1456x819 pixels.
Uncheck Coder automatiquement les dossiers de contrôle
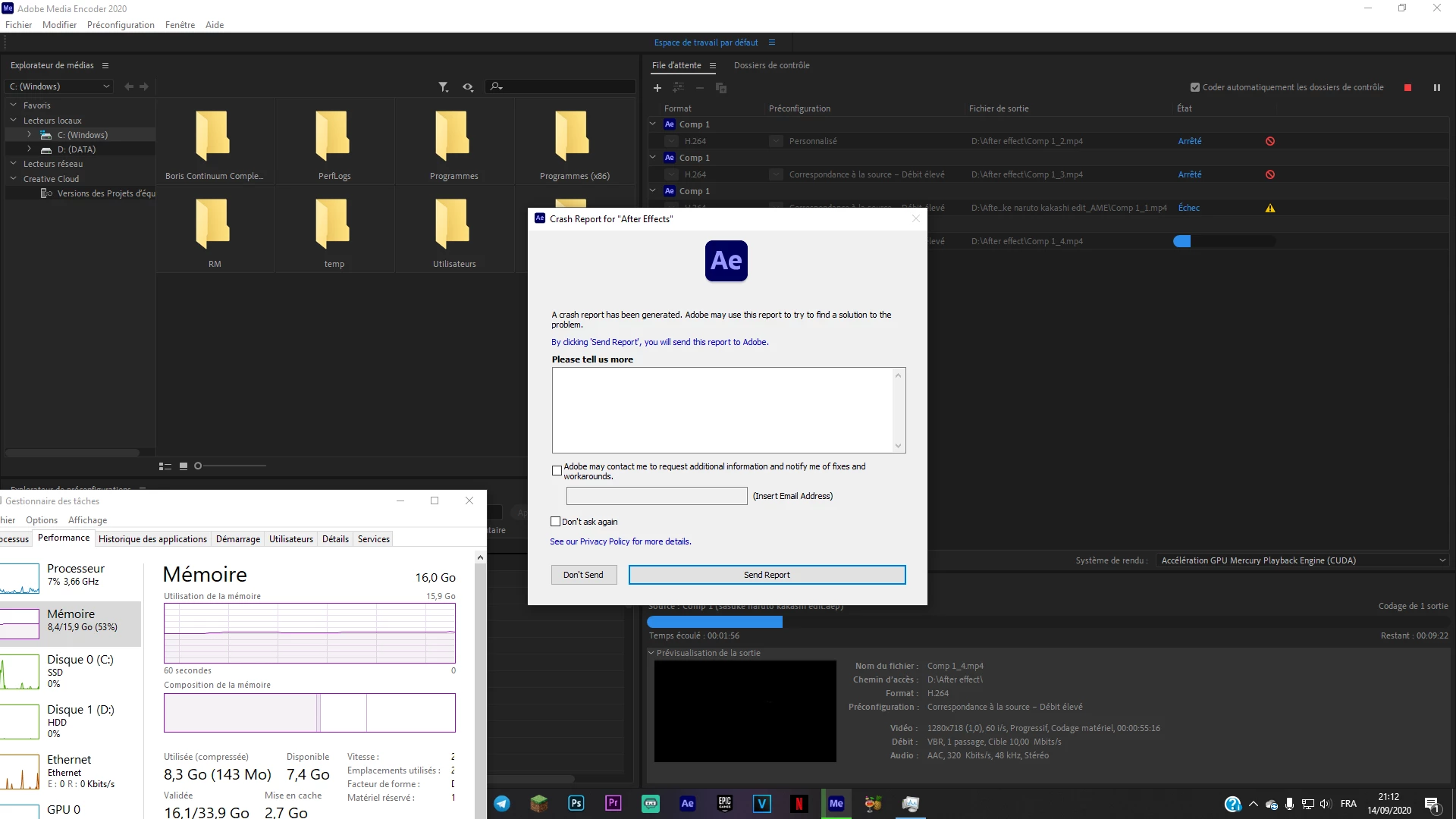click(x=1195, y=87)
